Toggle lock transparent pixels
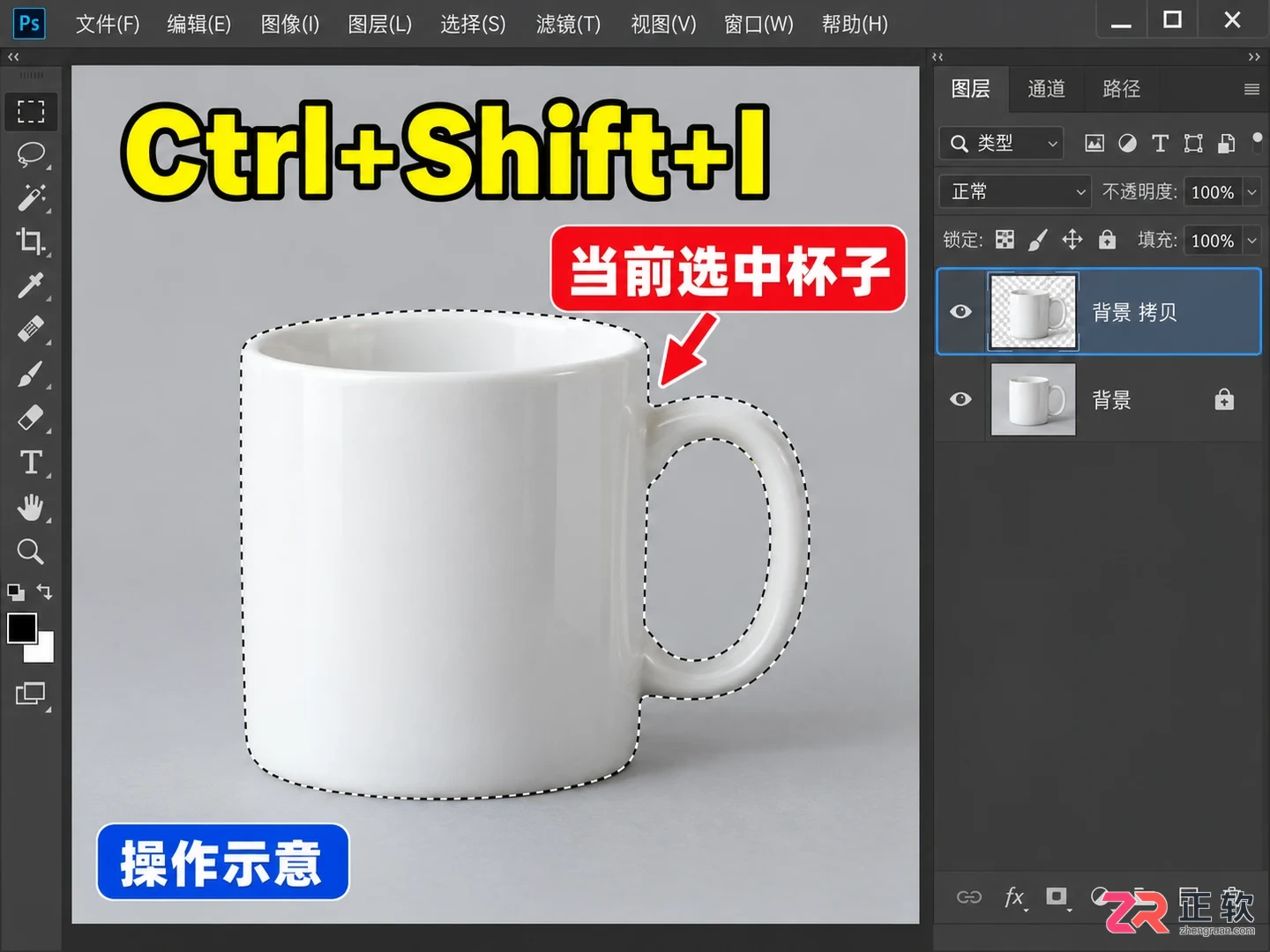 1005,240
